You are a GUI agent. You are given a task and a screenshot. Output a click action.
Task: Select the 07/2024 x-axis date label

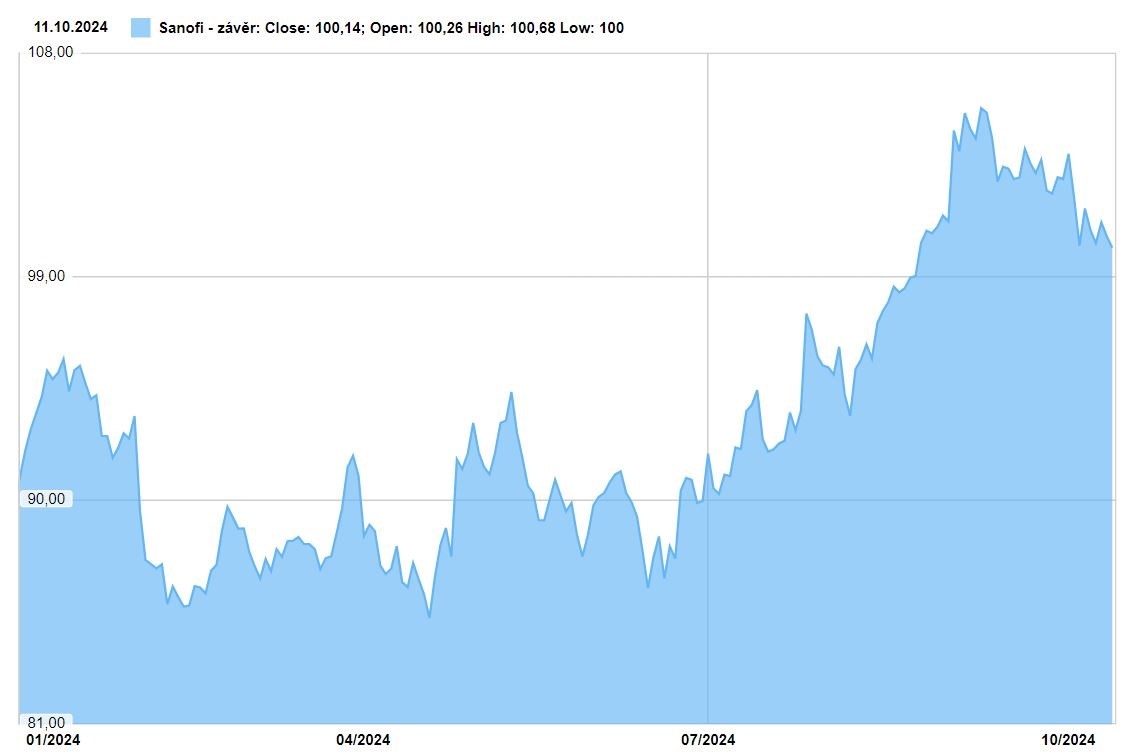point(708,740)
